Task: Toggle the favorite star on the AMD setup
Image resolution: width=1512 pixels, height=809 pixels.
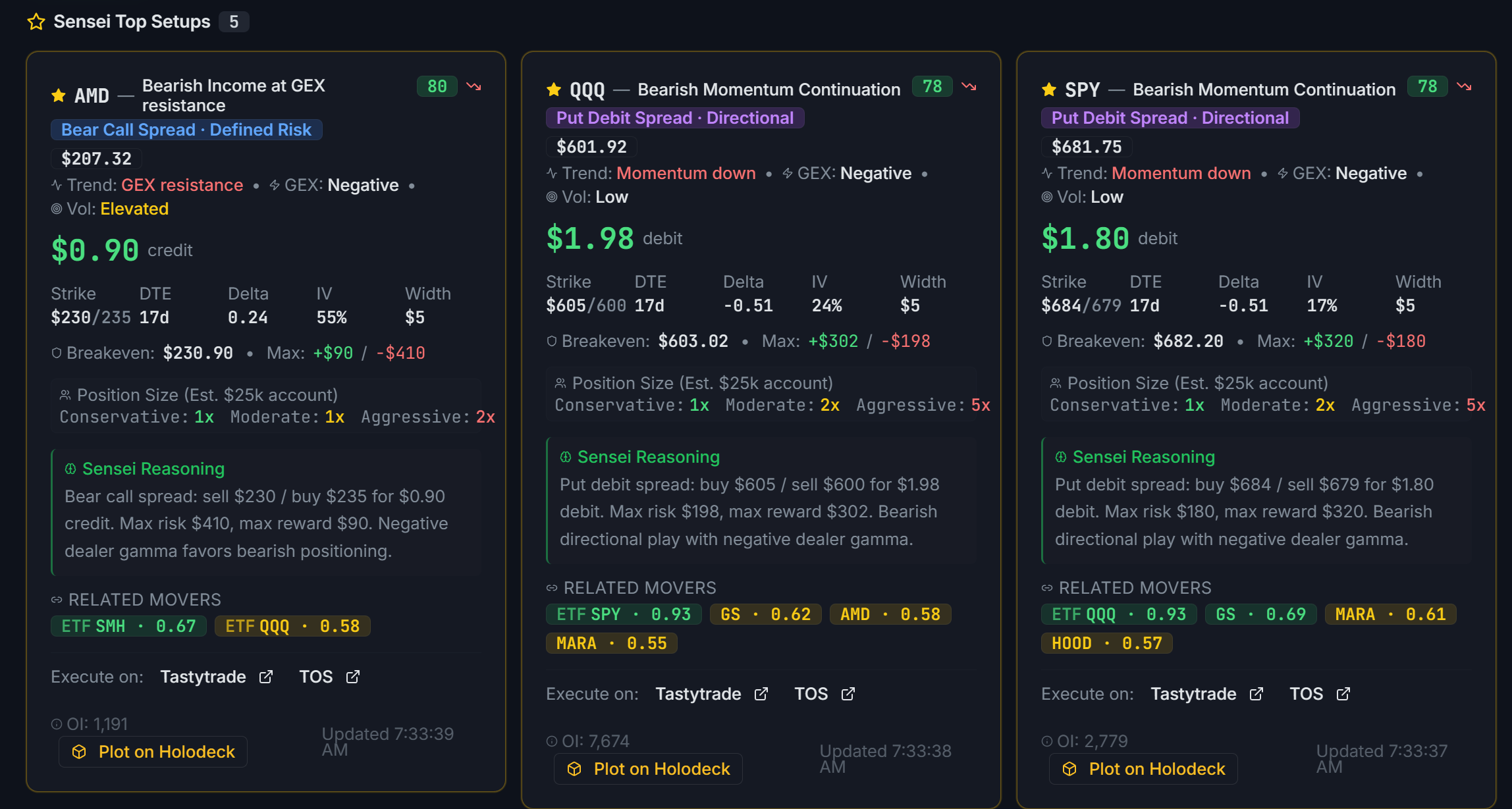Action: coord(58,95)
